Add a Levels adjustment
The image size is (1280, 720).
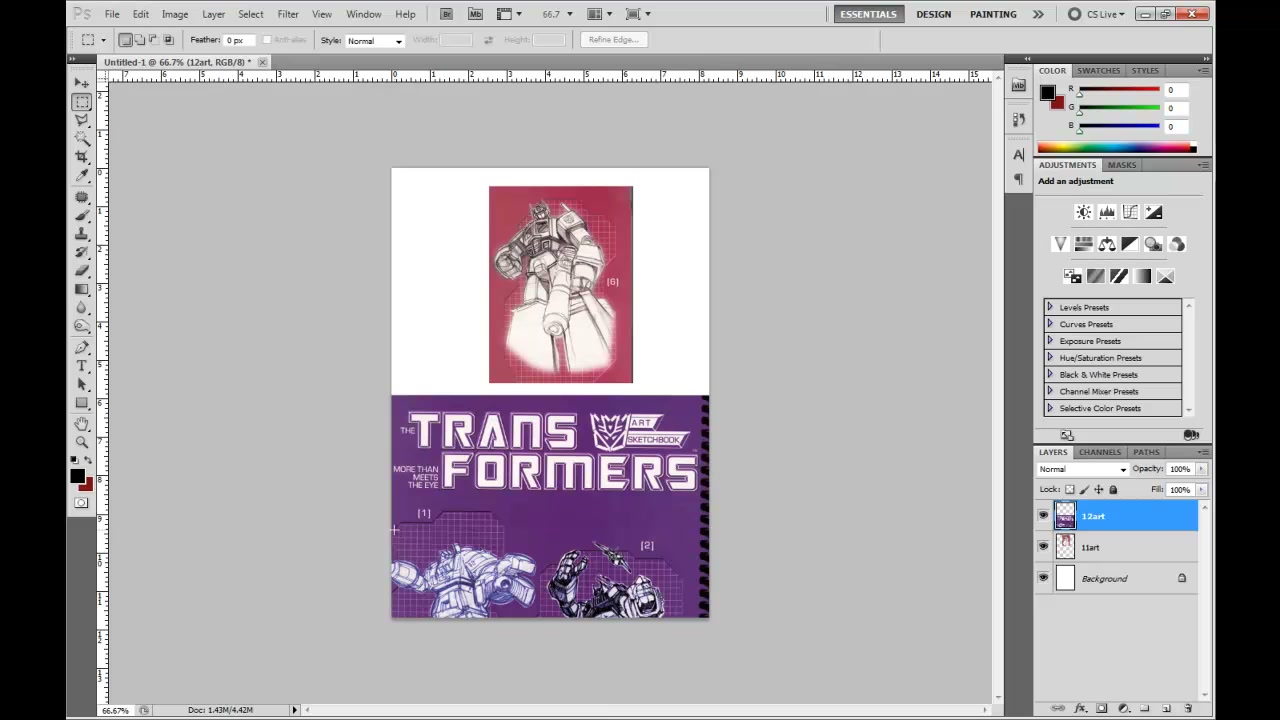tap(1107, 212)
